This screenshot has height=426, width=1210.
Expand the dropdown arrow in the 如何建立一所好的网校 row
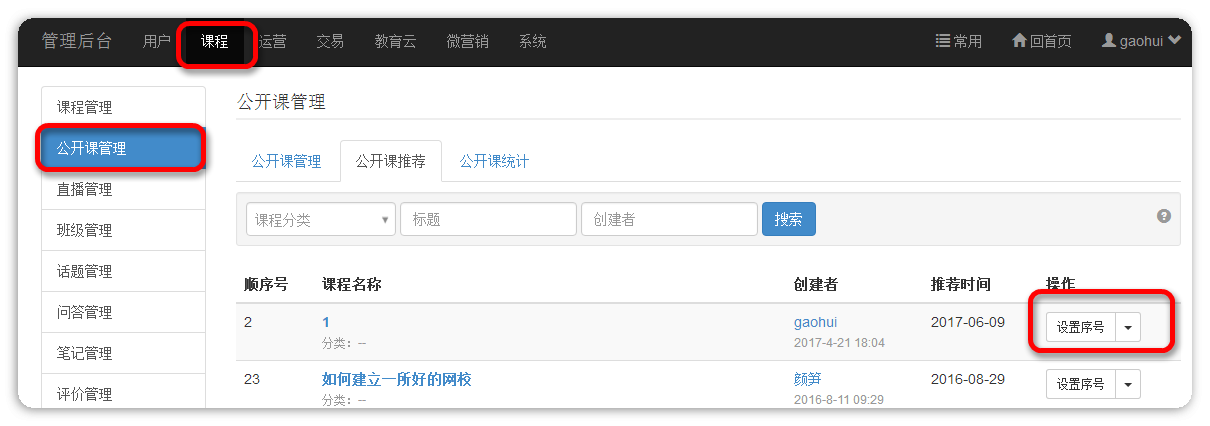click(1128, 384)
